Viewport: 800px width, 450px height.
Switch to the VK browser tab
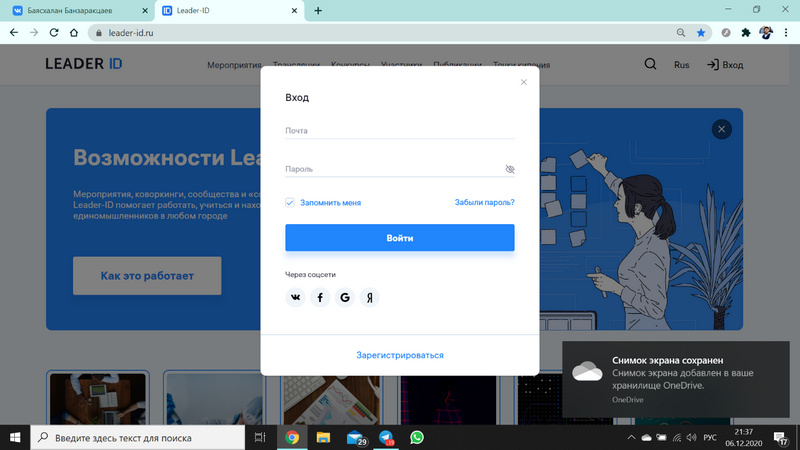pyautogui.click(x=70, y=10)
